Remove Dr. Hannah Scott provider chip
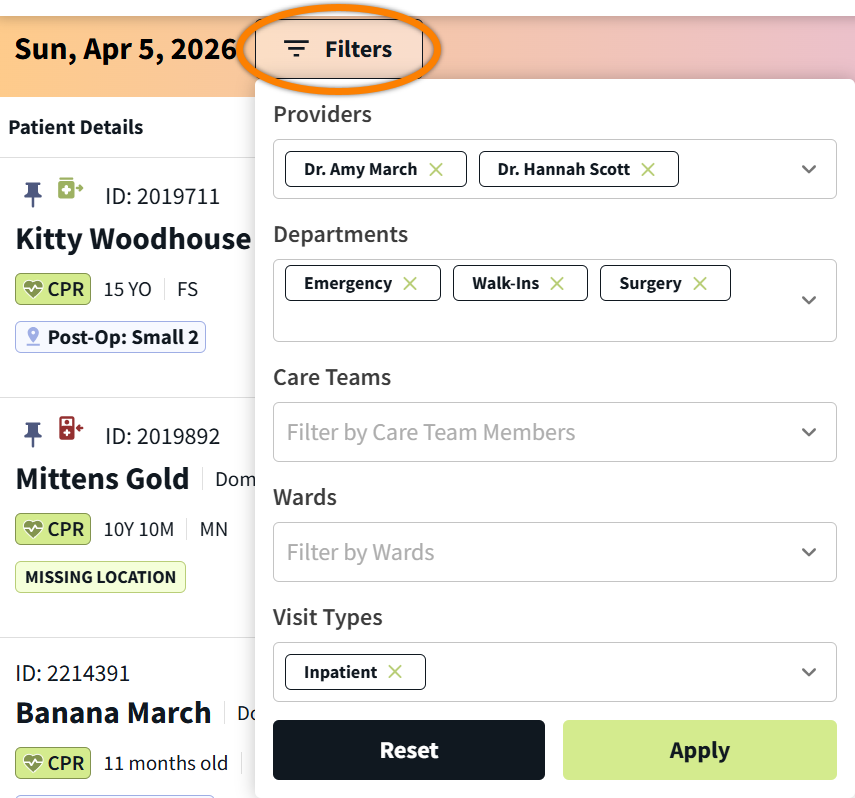This screenshot has width=855, height=798. pyautogui.click(x=648, y=169)
